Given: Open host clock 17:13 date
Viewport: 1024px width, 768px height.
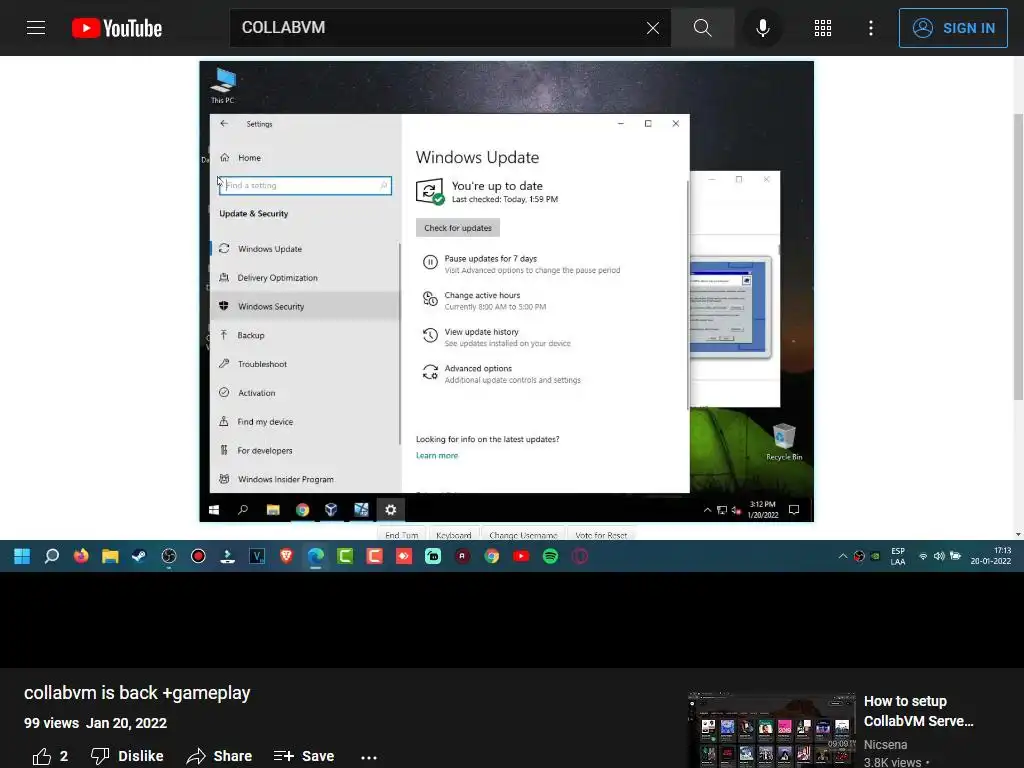Looking at the screenshot, I should [x=991, y=556].
